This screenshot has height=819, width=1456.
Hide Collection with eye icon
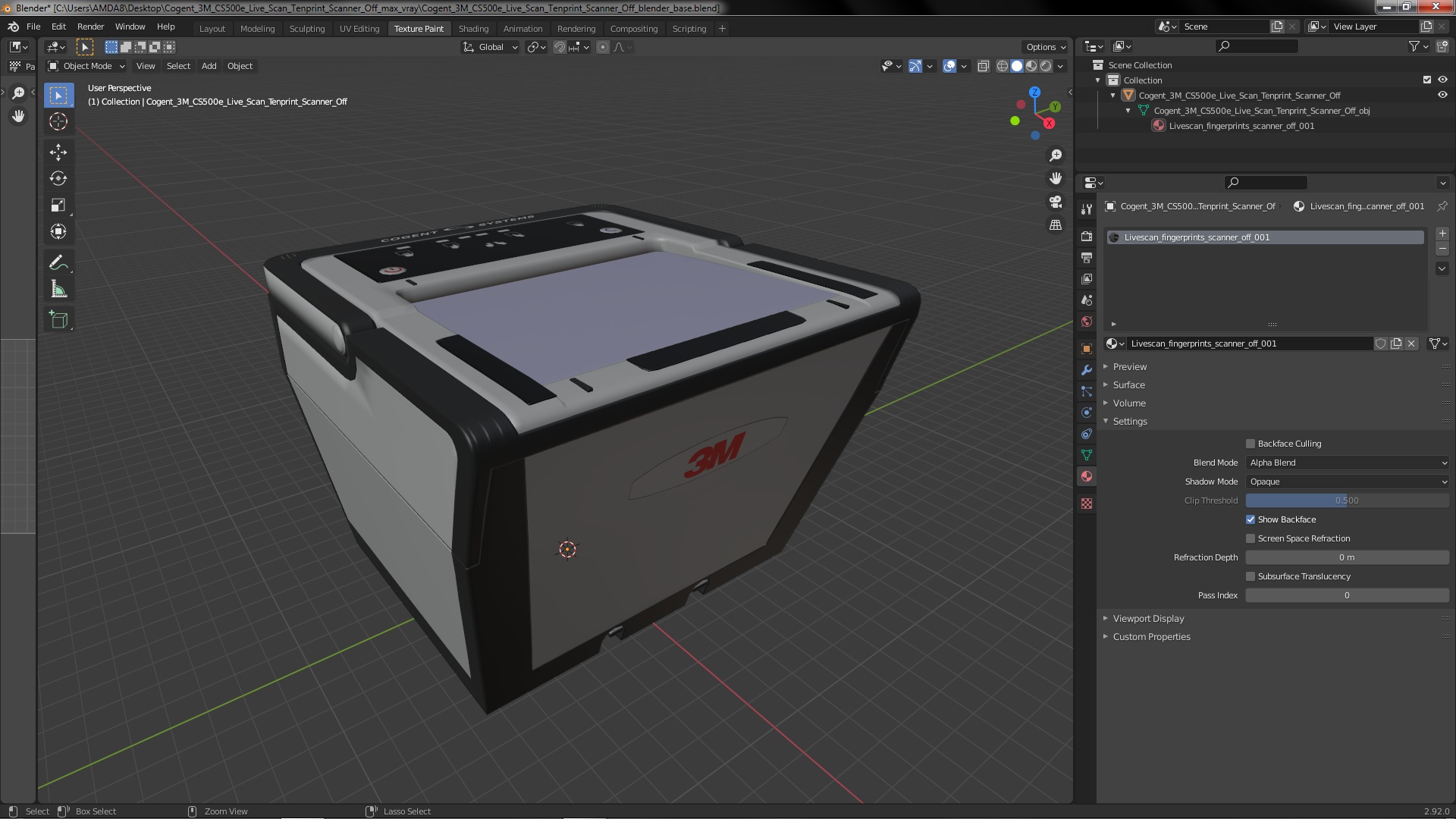click(1442, 80)
